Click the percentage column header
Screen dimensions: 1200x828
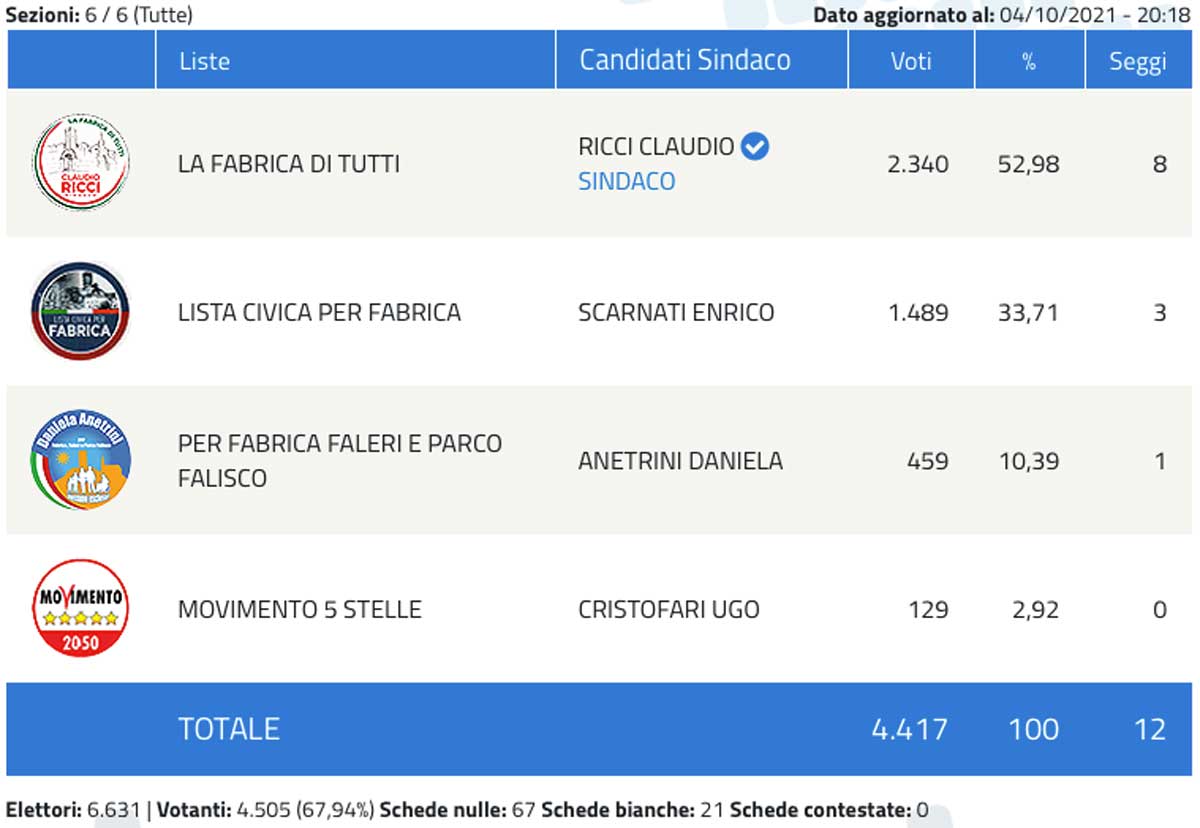[x=1029, y=61]
